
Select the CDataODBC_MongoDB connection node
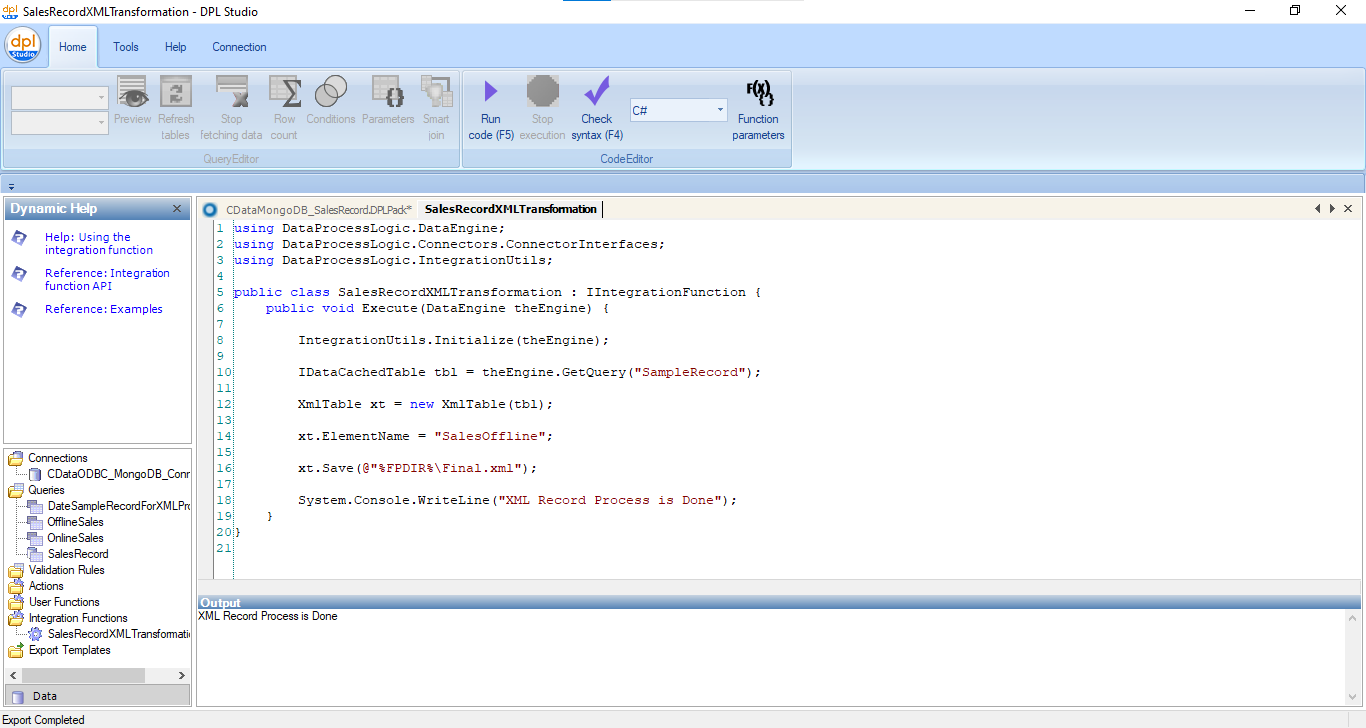point(118,474)
